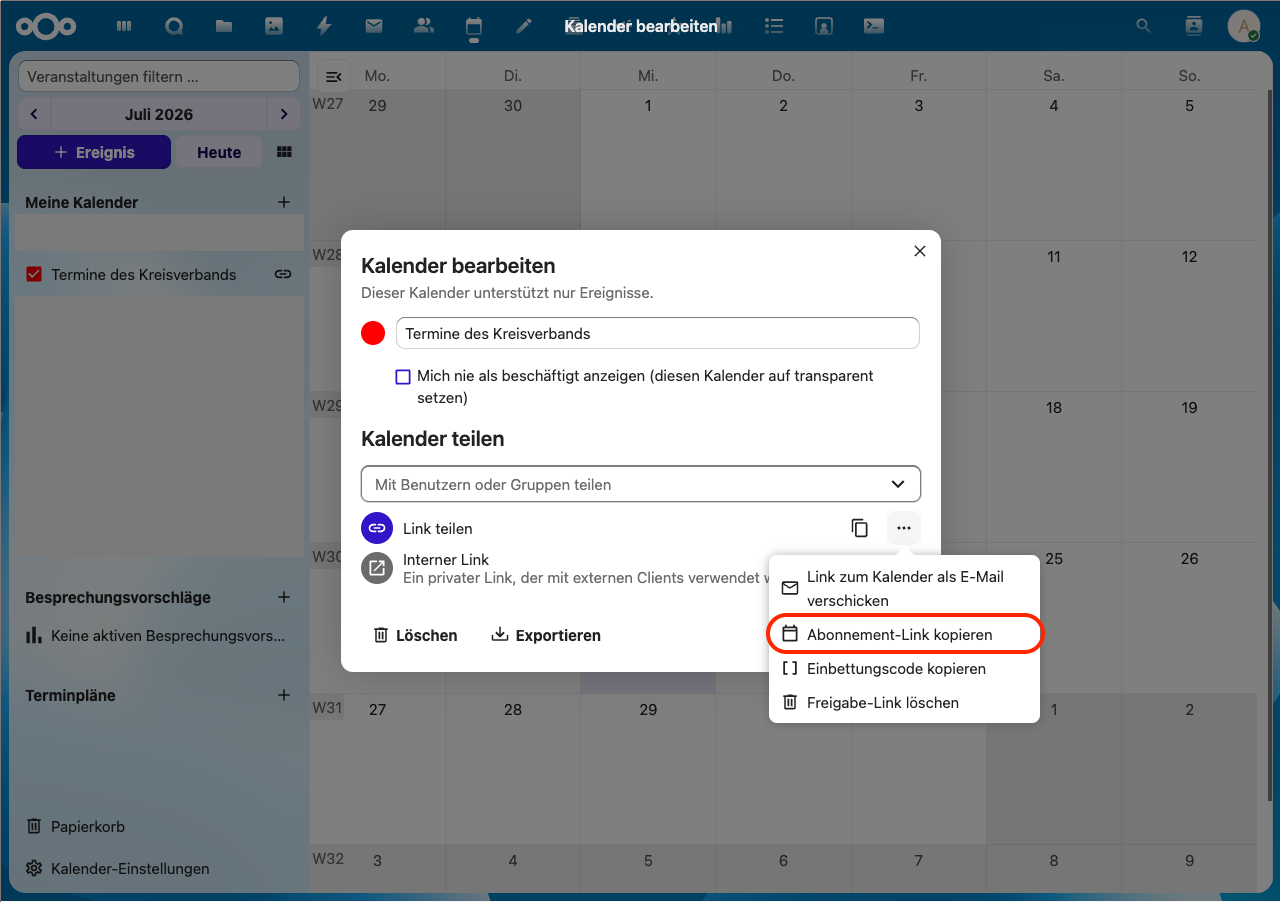Viewport: 1280px width, 902px height.
Task: Go to previous month with left chevron
Action: (x=34, y=114)
